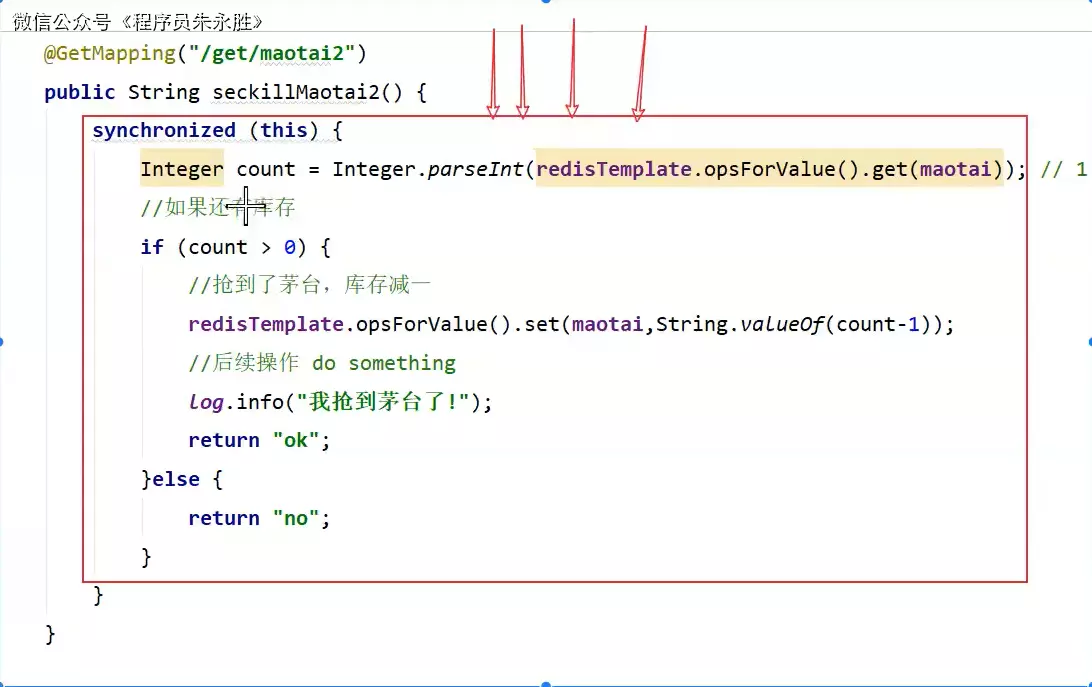Click the bottom-center blue selection handle
This screenshot has height=687, width=1092.
[546, 684]
